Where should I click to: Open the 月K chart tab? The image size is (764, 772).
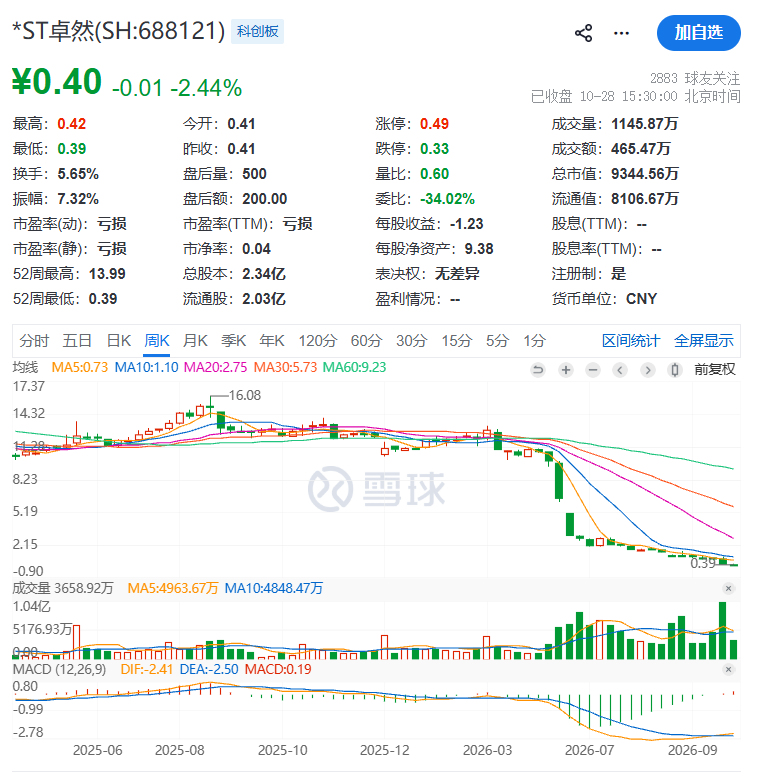tap(195, 341)
